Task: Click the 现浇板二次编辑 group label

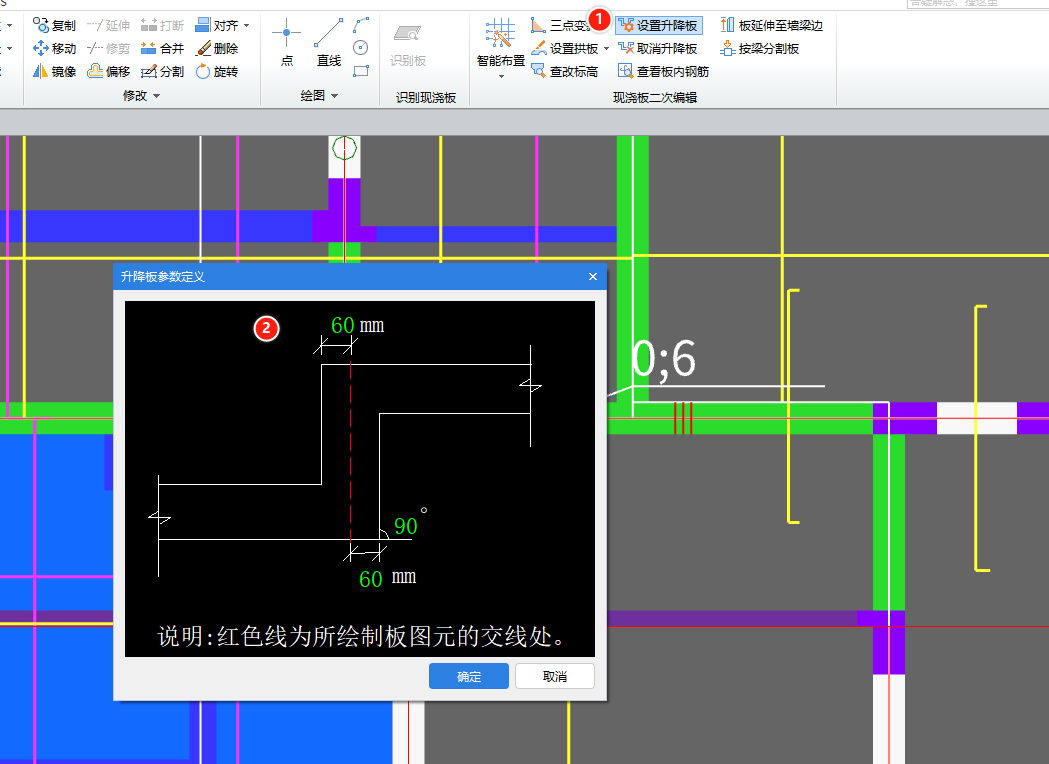Action: [x=655, y=98]
